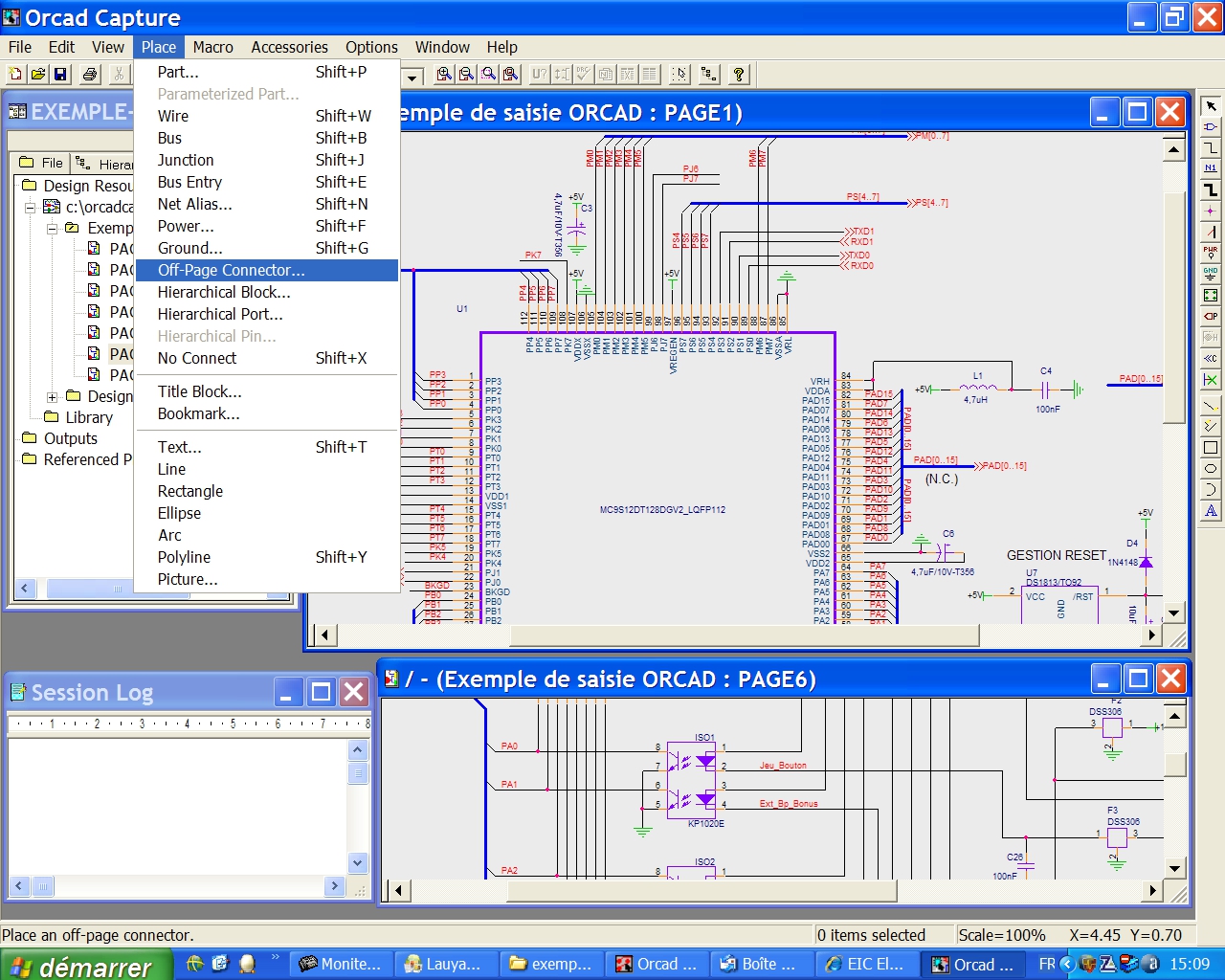The height and width of the screenshot is (980, 1225).
Task: Choose the Hierarchical Block palette tool
Action: [1211, 295]
